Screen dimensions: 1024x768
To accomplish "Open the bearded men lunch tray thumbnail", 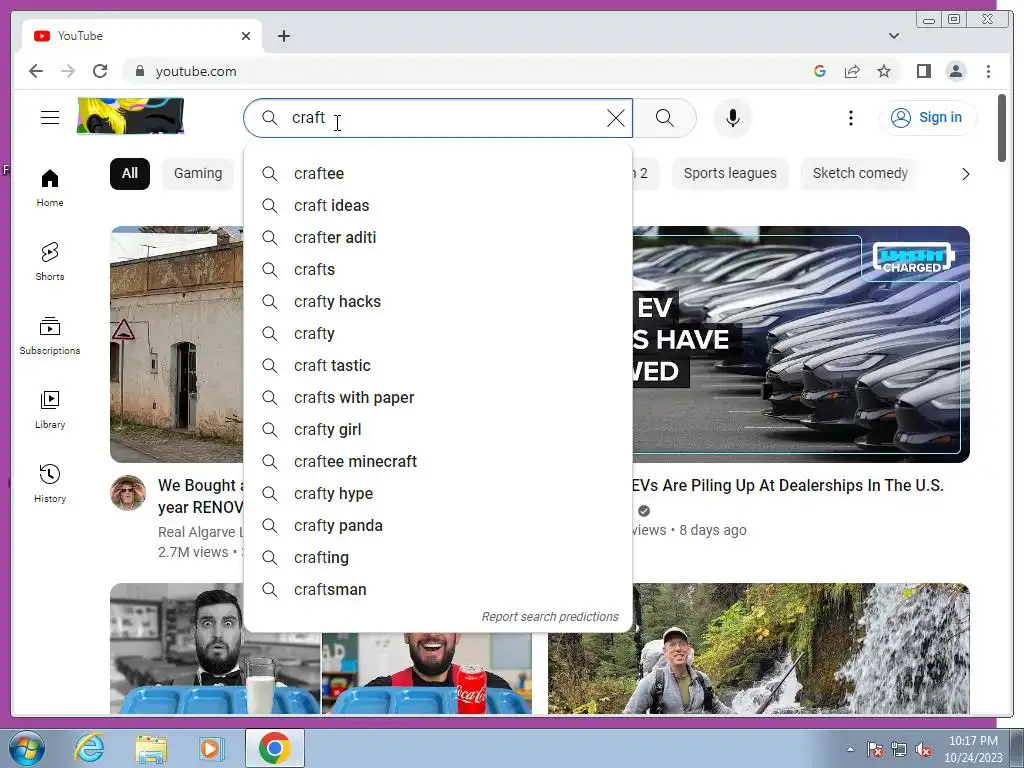I will (x=320, y=673).
